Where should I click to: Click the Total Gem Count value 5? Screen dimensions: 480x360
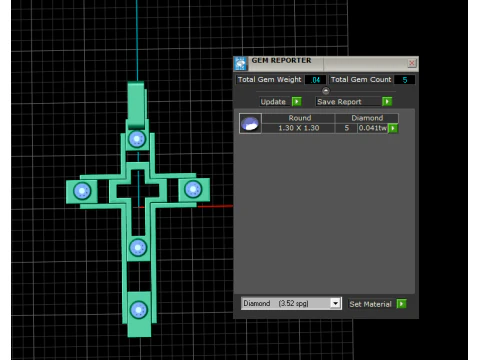pyautogui.click(x=405, y=80)
